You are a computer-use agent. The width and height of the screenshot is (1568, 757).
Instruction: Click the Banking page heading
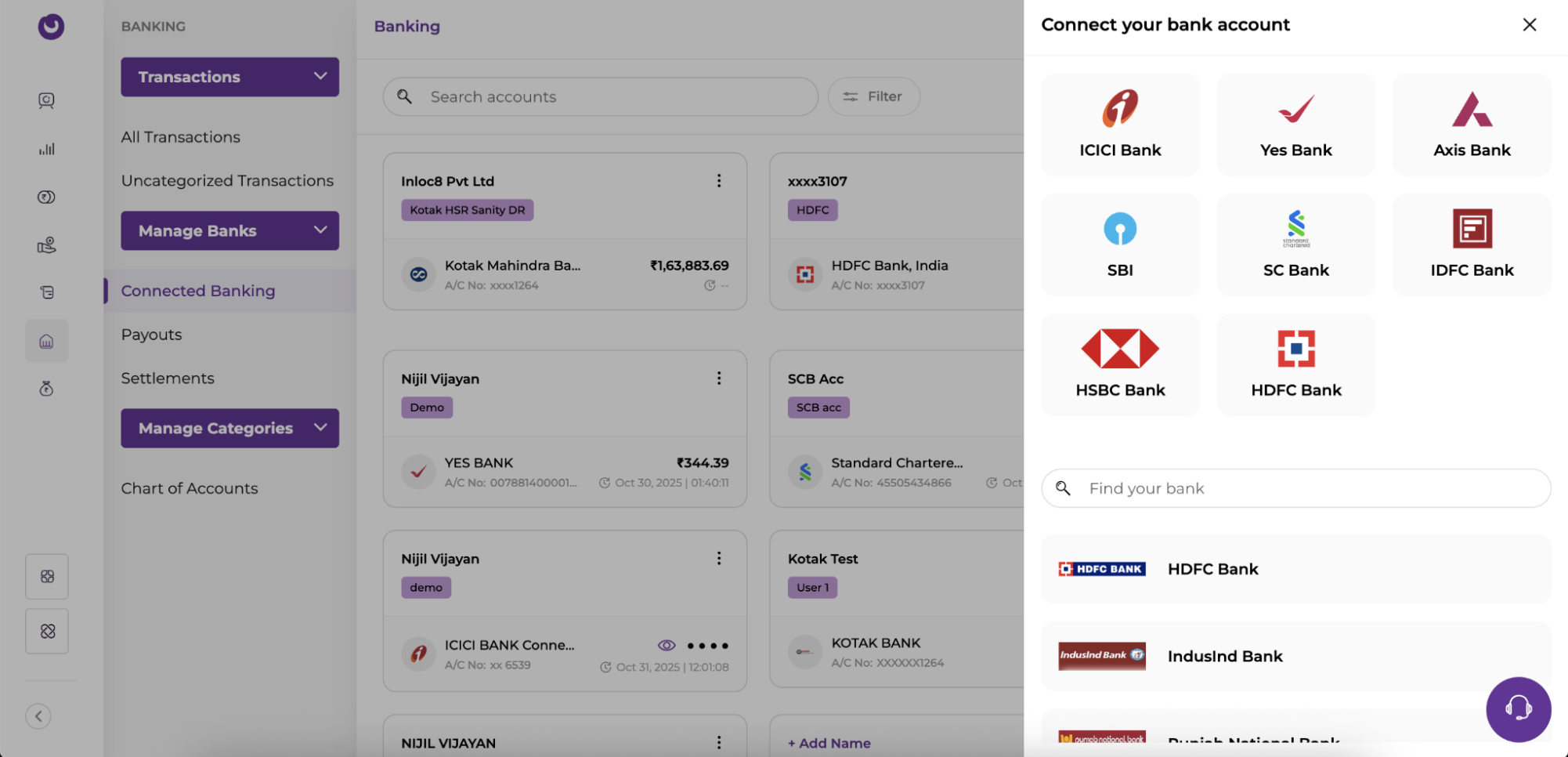pos(407,27)
